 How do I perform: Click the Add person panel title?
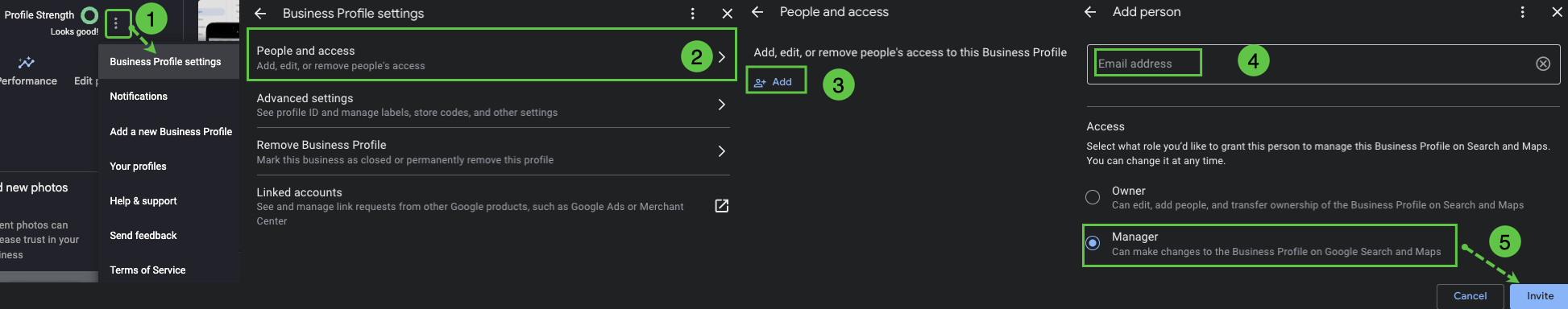click(x=1147, y=12)
